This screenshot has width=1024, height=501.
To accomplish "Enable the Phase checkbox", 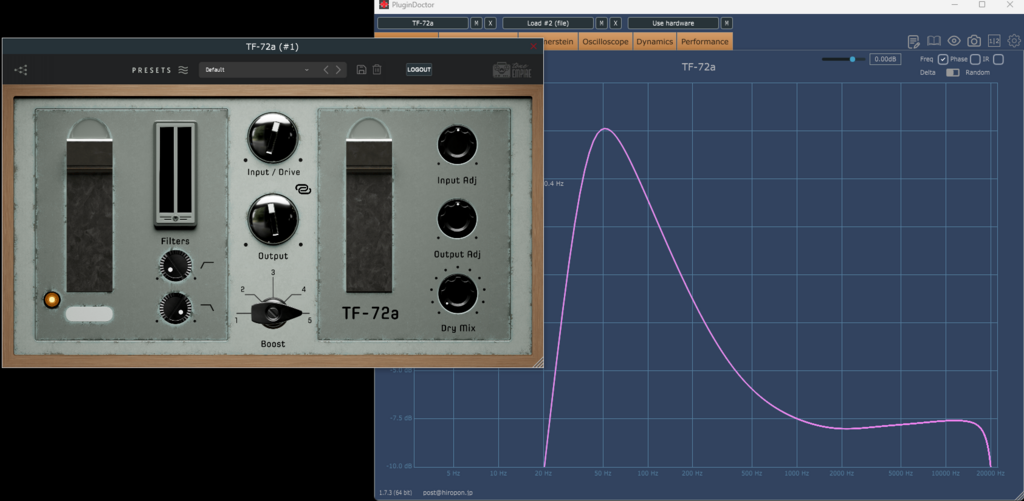I will pos(974,59).
